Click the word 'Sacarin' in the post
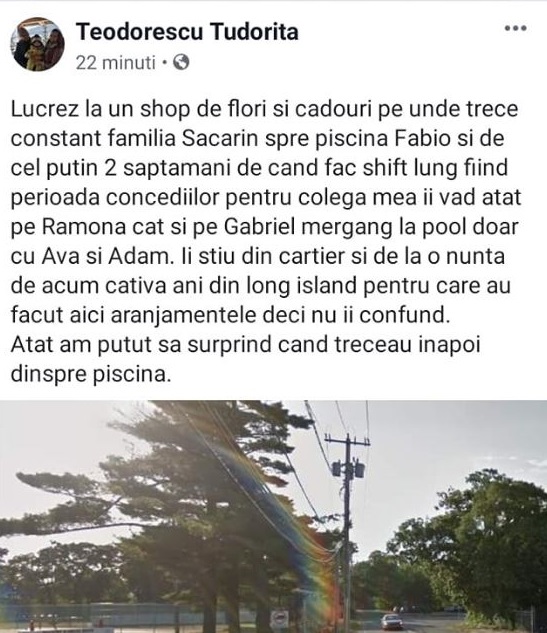Image resolution: width=547 pixels, height=633 pixels. (x=220, y=138)
